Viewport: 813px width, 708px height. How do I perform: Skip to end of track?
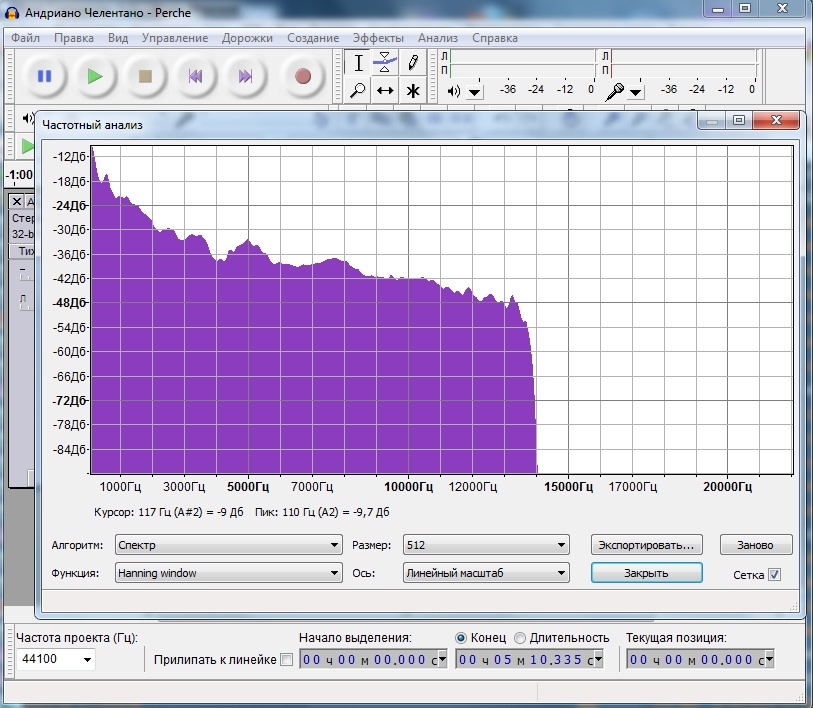point(246,76)
